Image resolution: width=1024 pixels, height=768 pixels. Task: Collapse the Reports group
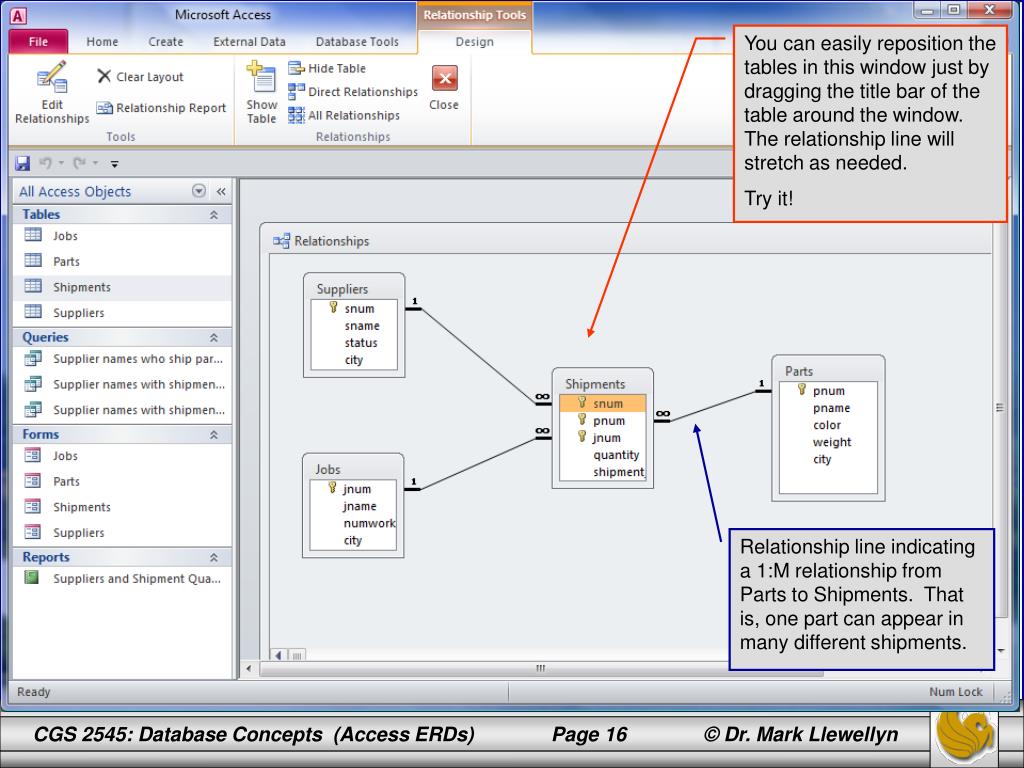pos(214,558)
